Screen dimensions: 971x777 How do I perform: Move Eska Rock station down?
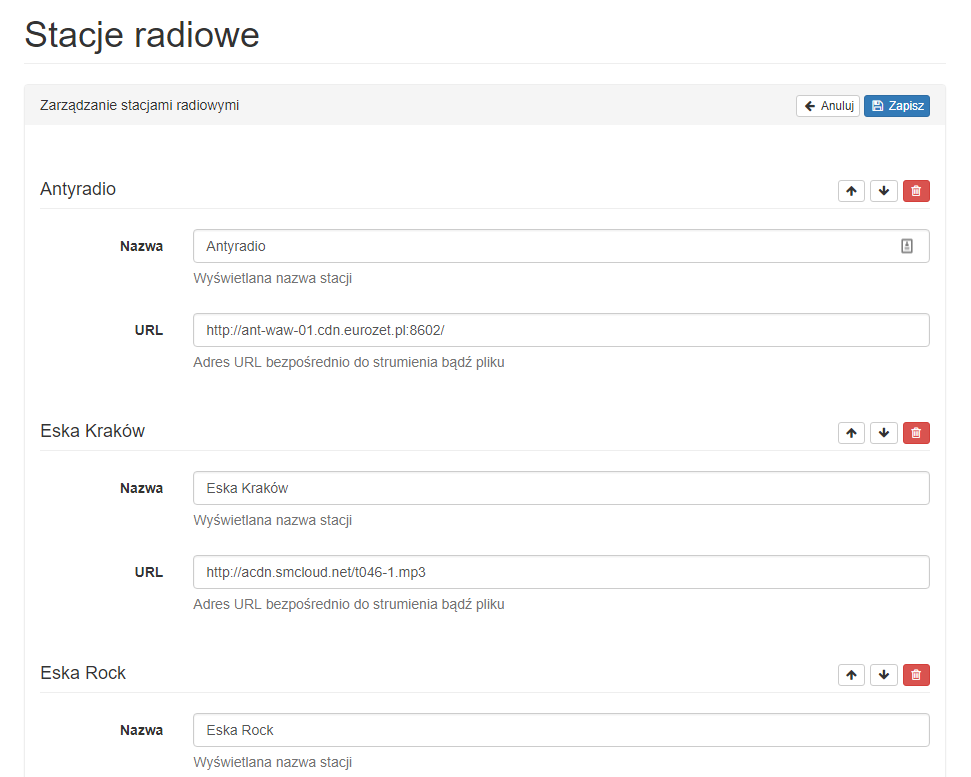coord(884,675)
